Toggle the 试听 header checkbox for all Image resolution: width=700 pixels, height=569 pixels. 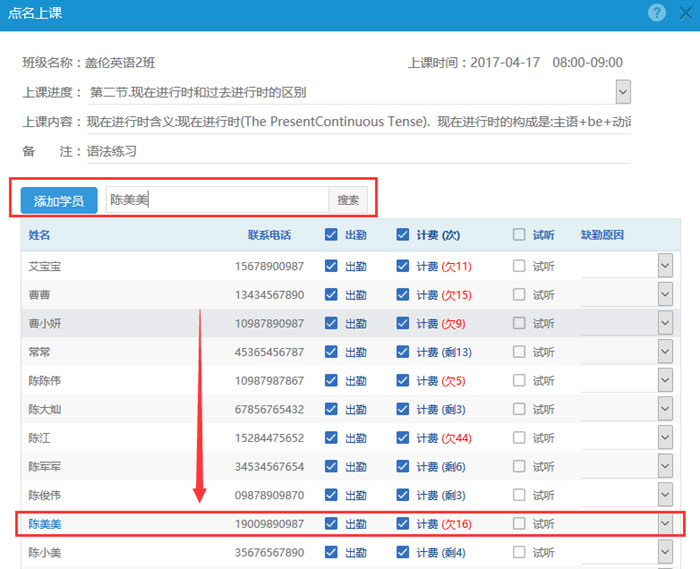pyautogui.click(x=519, y=235)
